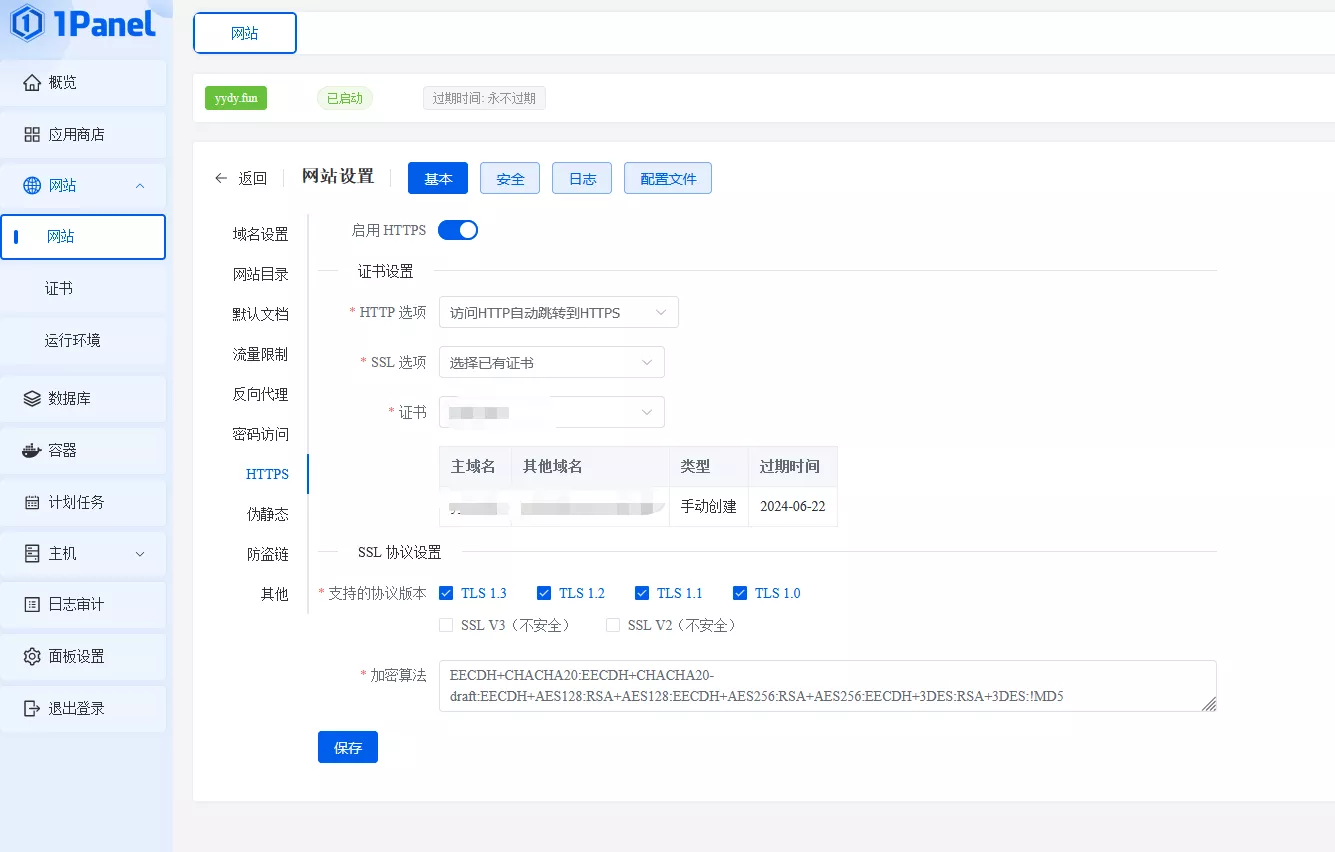Open the 应用商店 sidebar item
The width and height of the screenshot is (1335, 852).
(83, 134)
